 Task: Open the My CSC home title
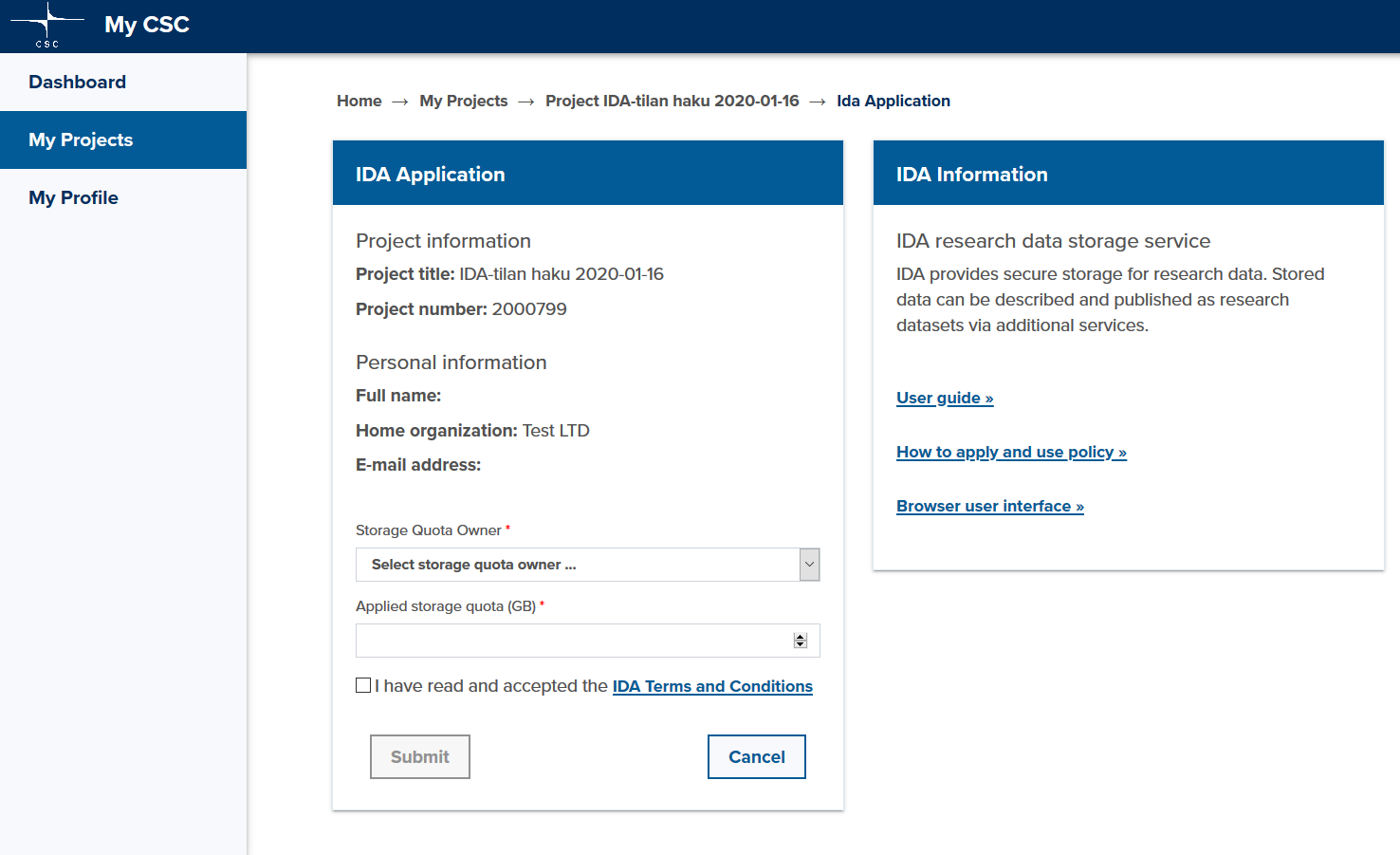point(147,25)
